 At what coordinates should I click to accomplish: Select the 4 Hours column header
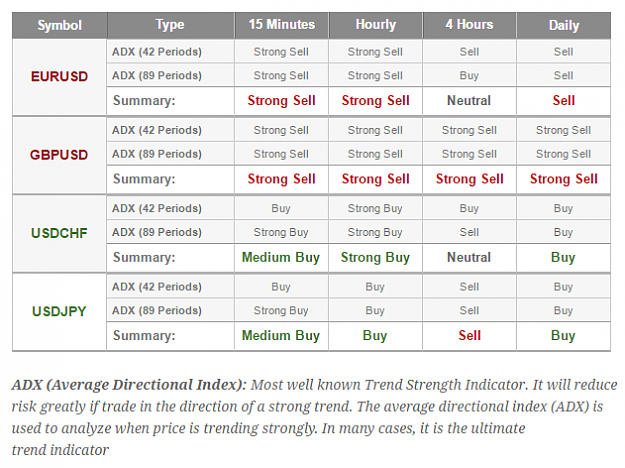[470, 25]
